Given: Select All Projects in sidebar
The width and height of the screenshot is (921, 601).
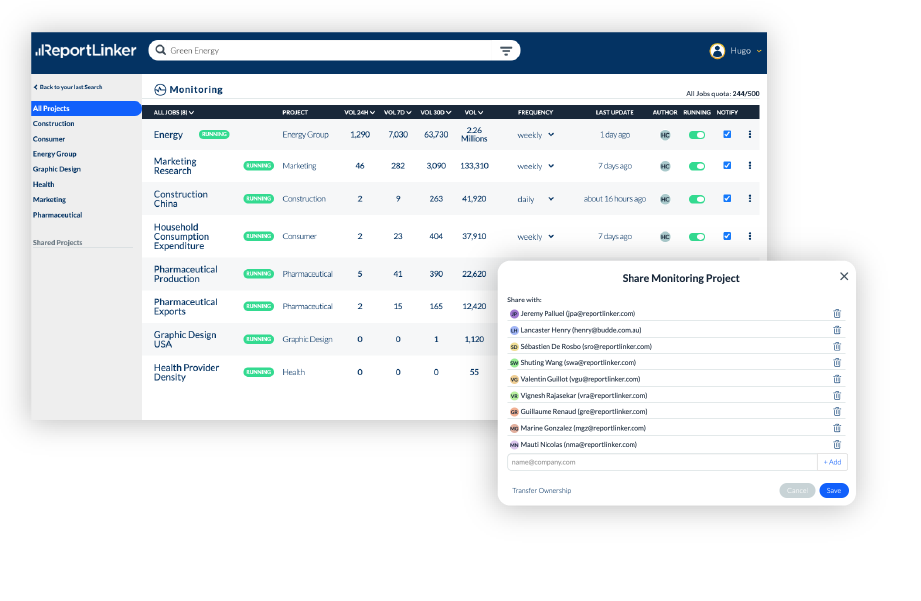Looking at the screenshot, I should pyautogui.click(x=86, y=108).
